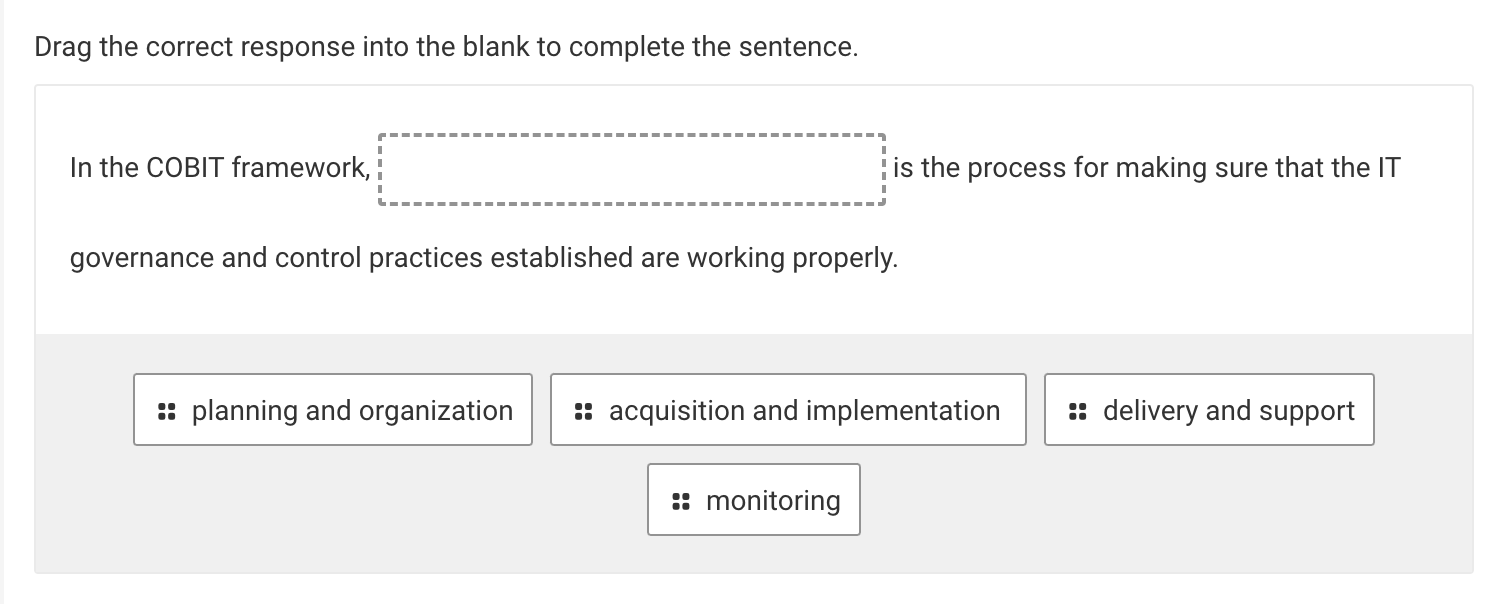Viewport: 1508px width, 604px height.
Task: Select the 'monitoring' answer option
Action: (754, 500)
